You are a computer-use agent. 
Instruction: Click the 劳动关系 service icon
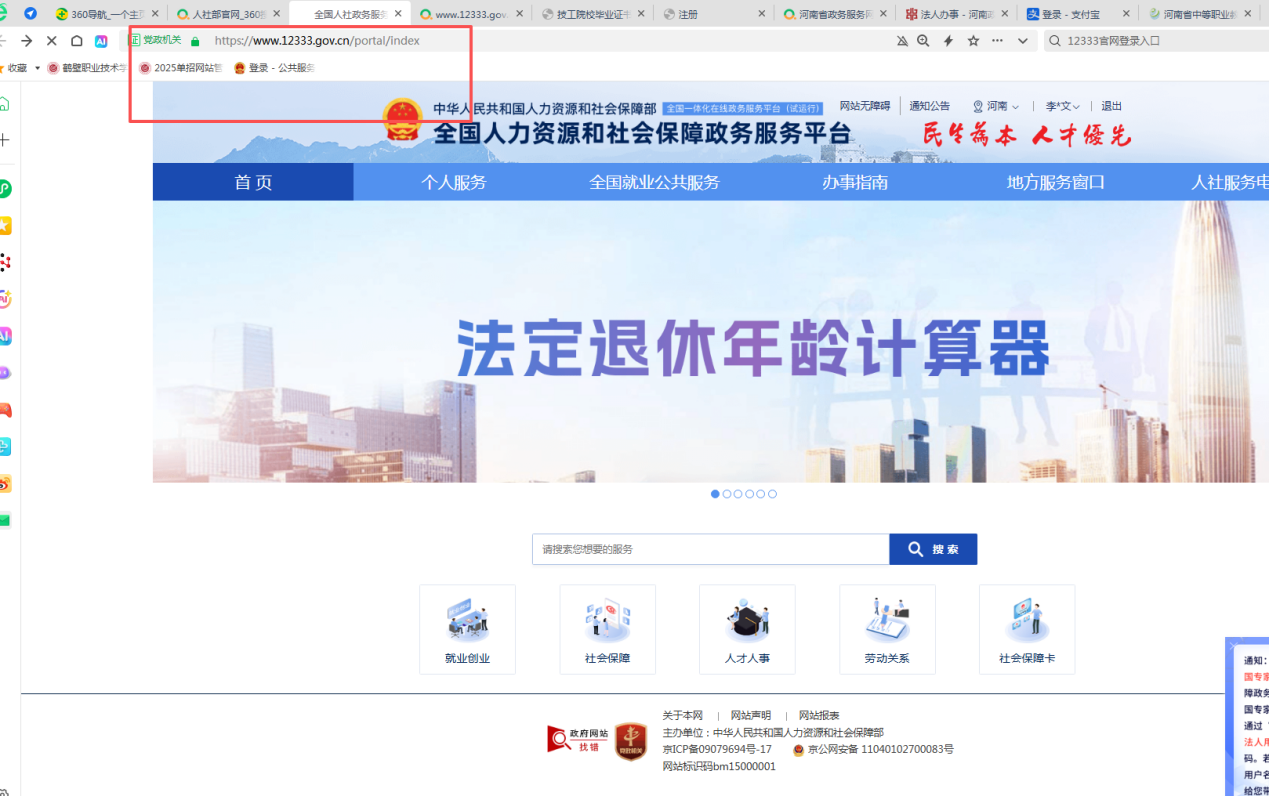[x=887, y=629]
